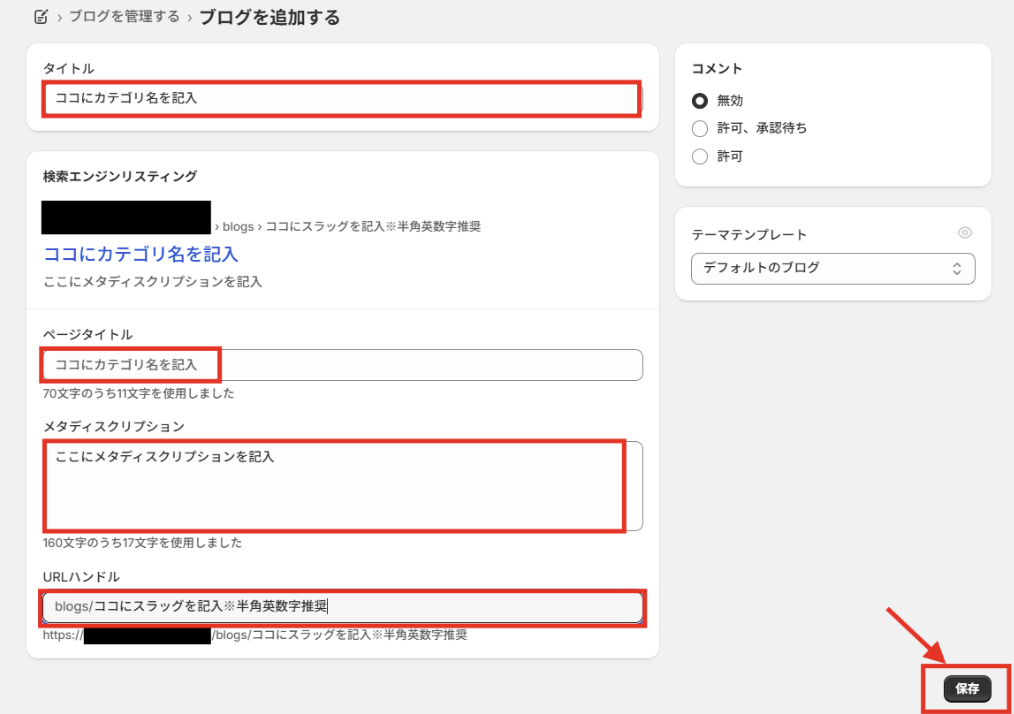Click the up-down arrows on template selector

click(956, 268)
